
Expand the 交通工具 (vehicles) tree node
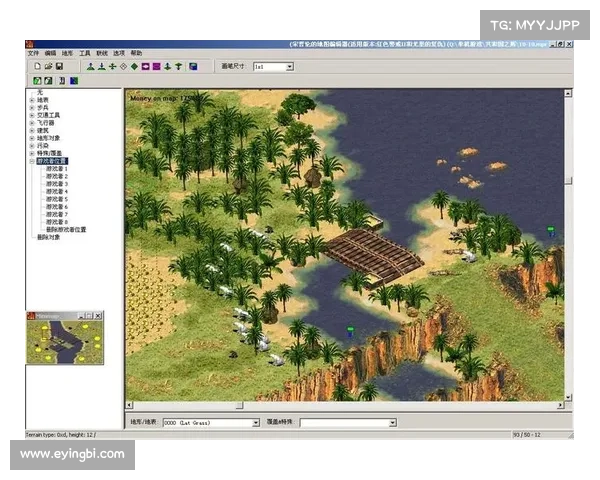(32, 115)
